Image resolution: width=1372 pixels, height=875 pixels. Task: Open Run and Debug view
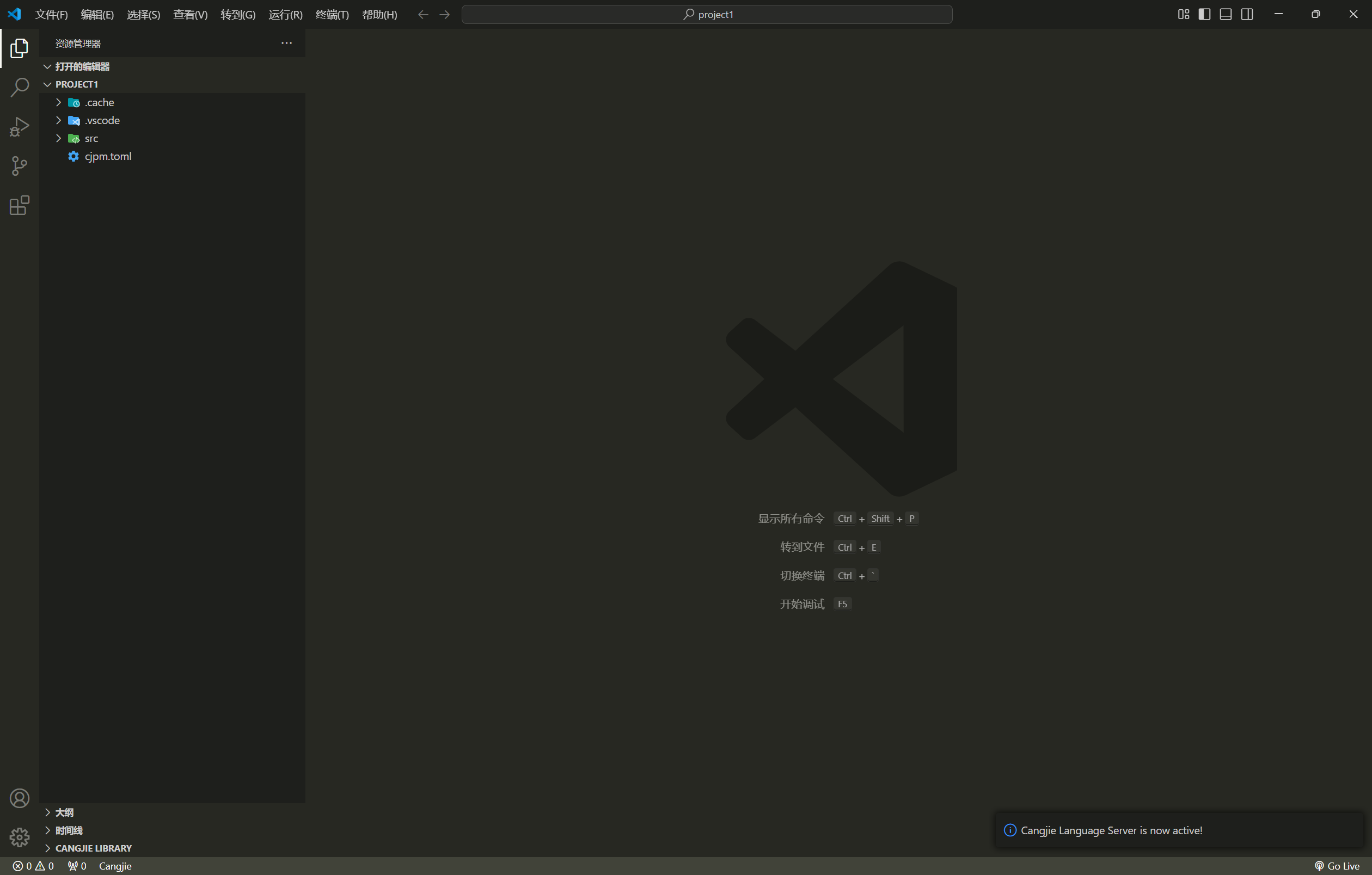[x=20, y=126]
